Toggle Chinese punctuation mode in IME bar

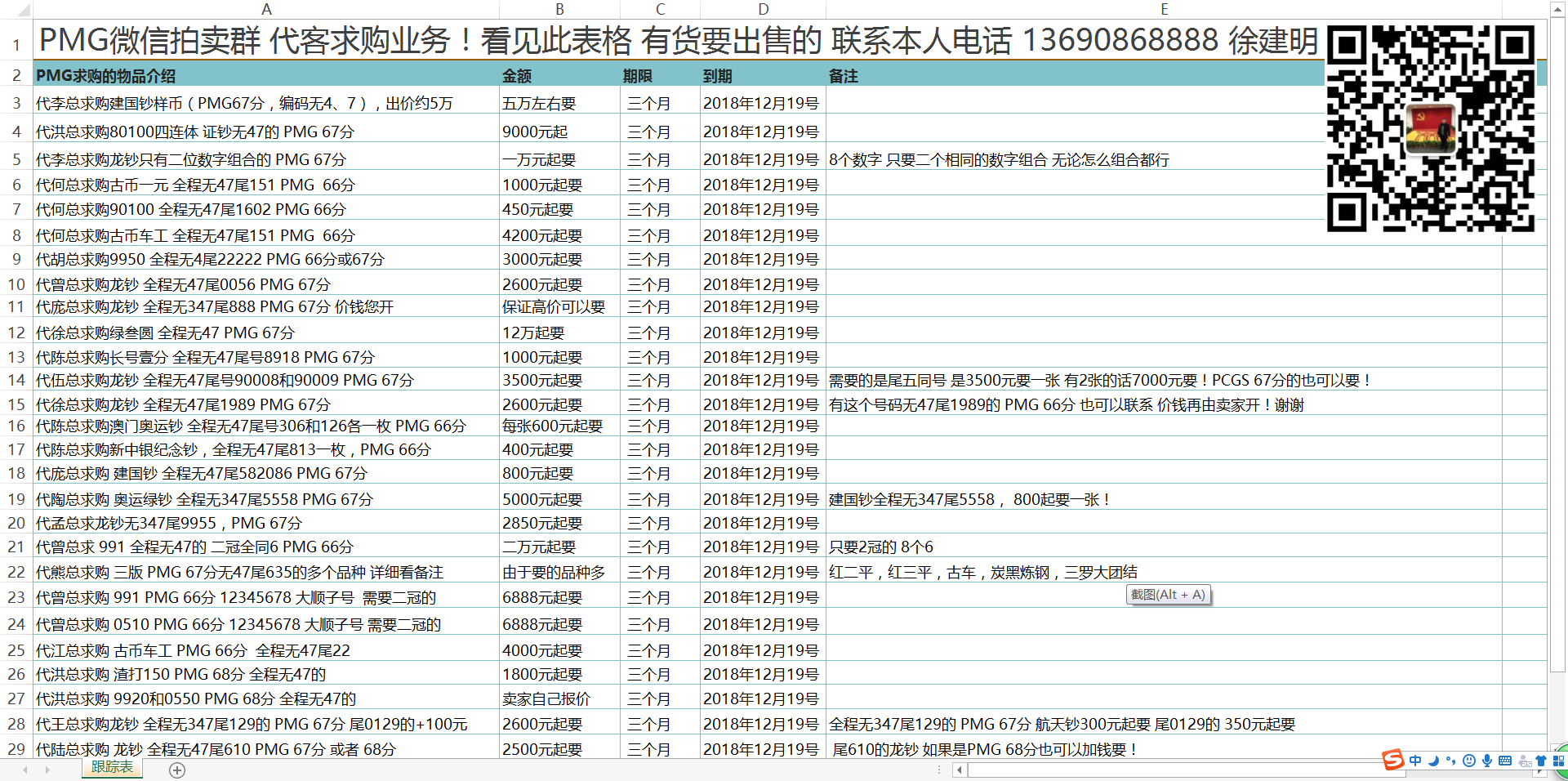(1450, 761)
